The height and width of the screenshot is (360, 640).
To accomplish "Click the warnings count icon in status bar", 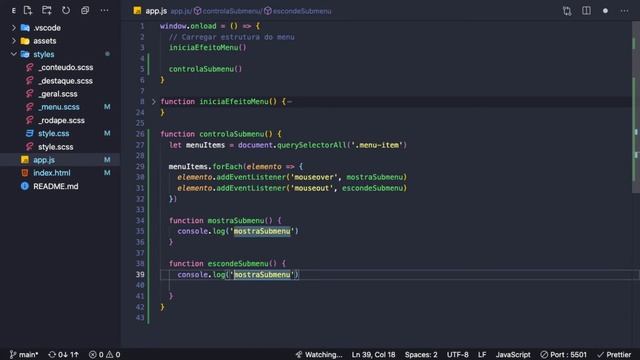I will [109, 354].
